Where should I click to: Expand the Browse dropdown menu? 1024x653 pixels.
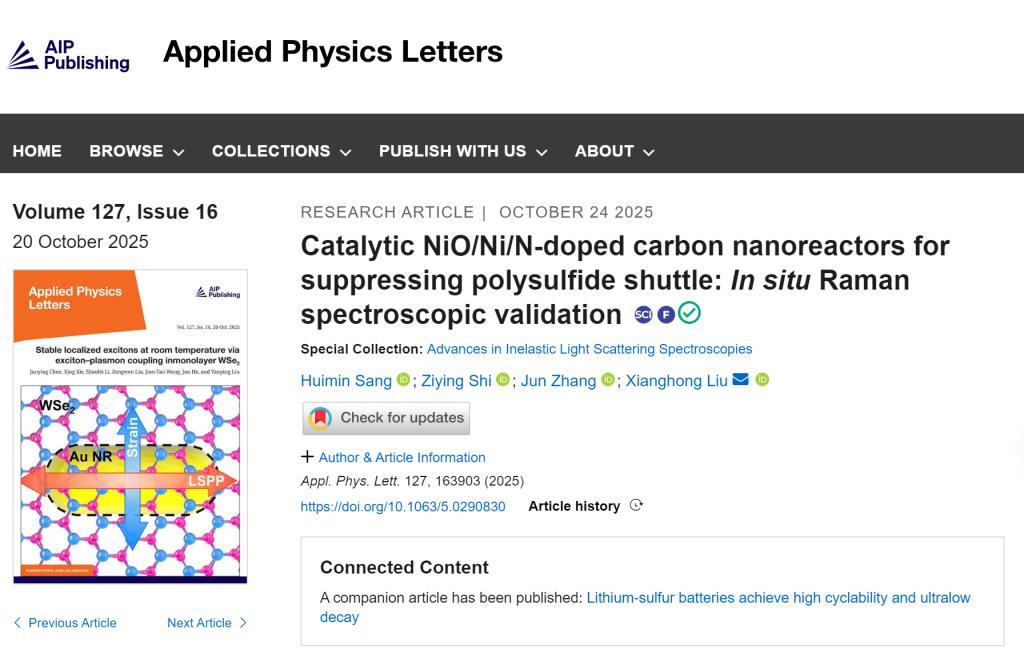137,151
